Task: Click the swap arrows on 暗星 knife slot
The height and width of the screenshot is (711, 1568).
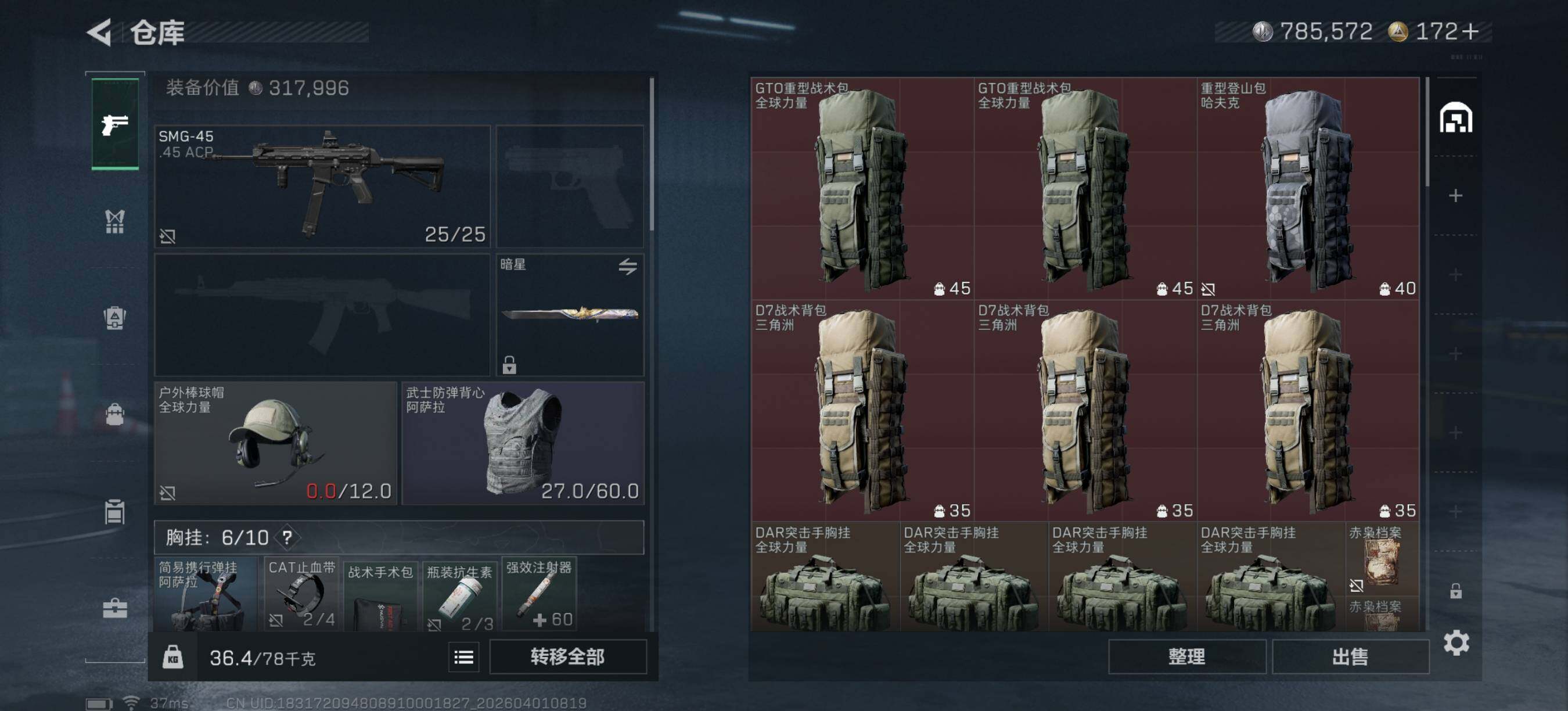Action: 628,266
